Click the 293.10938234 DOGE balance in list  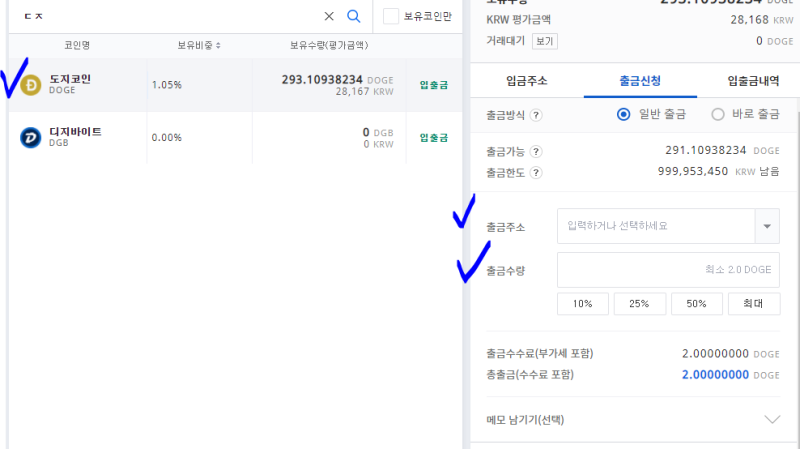(x=337, y=80)
